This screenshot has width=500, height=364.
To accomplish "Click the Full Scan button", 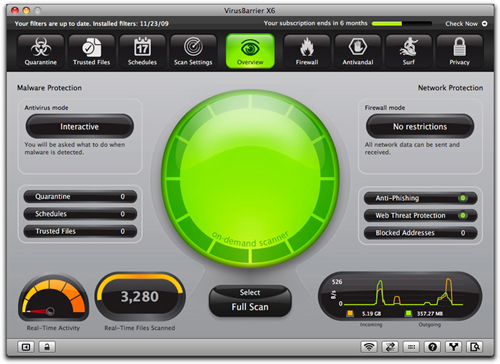I will tap(250, 307).
